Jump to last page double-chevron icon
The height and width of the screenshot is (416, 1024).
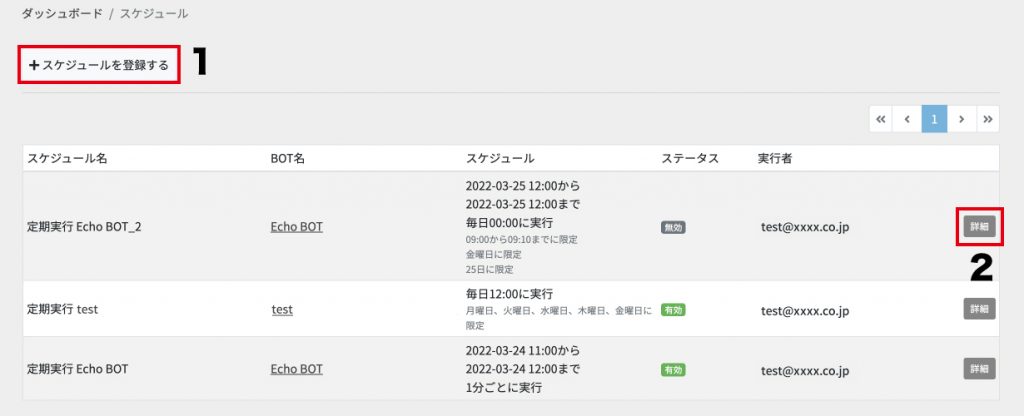pyautogui.click(x=987, y=120)
